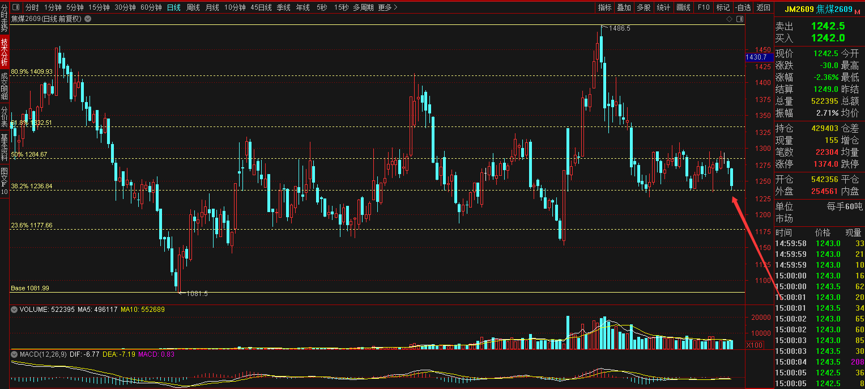Image resolution: width=865 pixels, height=389 pixels.
Task: Select the 日线 daily chart period
Action: [x=173, y=7]
